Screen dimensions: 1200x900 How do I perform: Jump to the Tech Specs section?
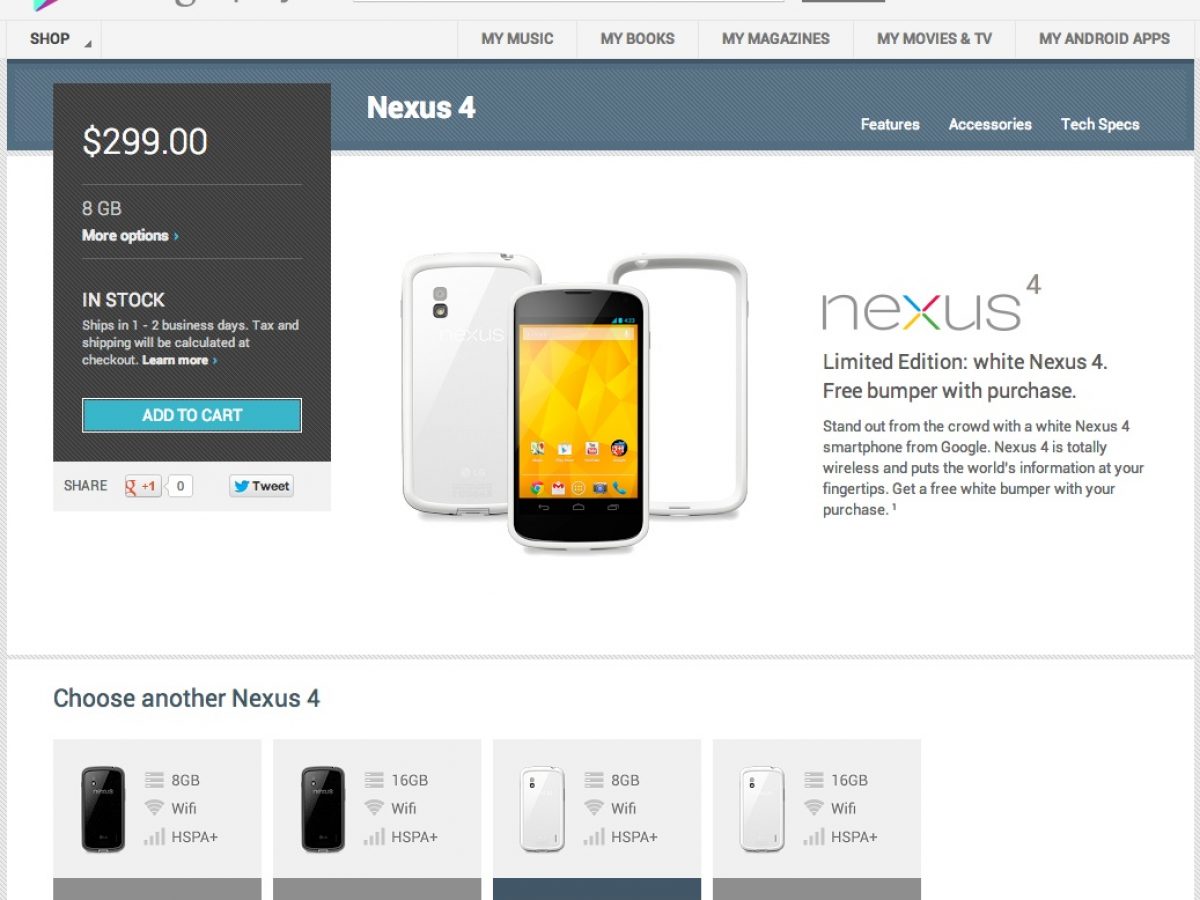[1100, 124]
